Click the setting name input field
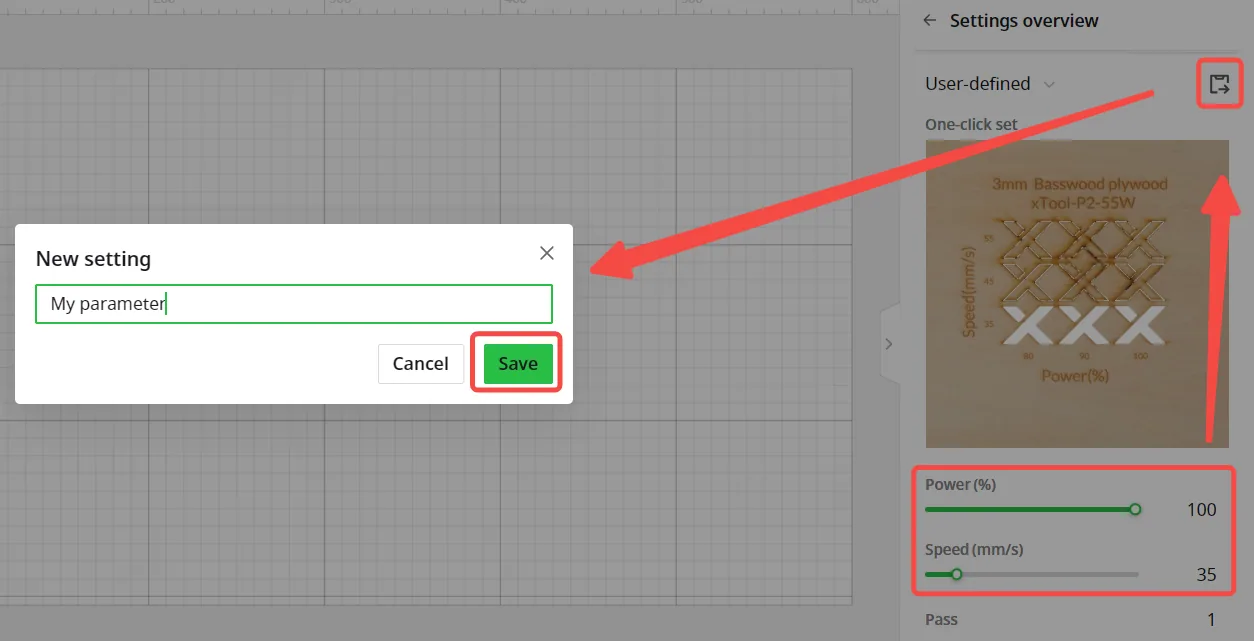1254x641 pixels. coord(294,304)
